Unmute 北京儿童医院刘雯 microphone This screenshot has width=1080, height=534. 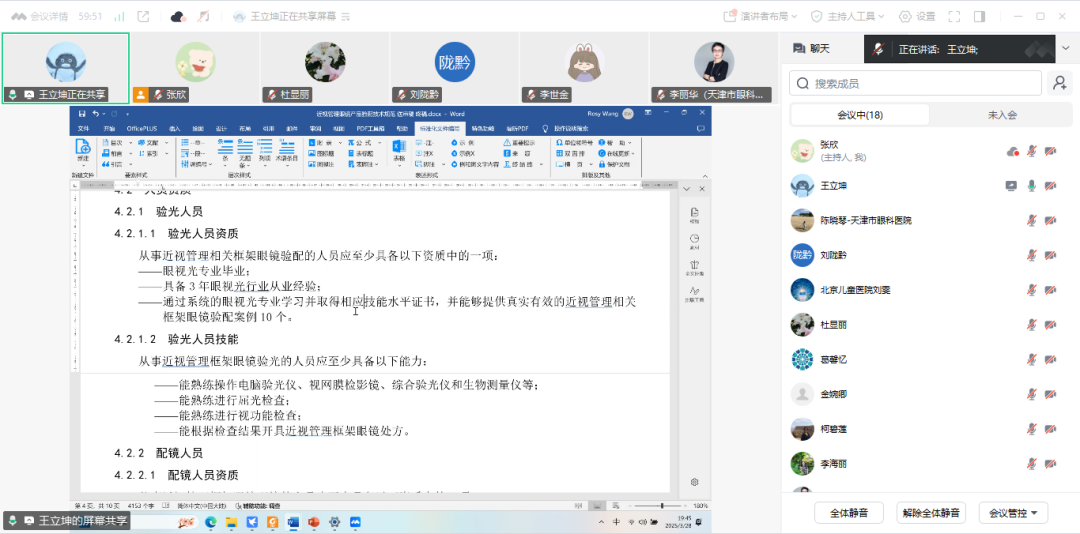coord(1032,289)
